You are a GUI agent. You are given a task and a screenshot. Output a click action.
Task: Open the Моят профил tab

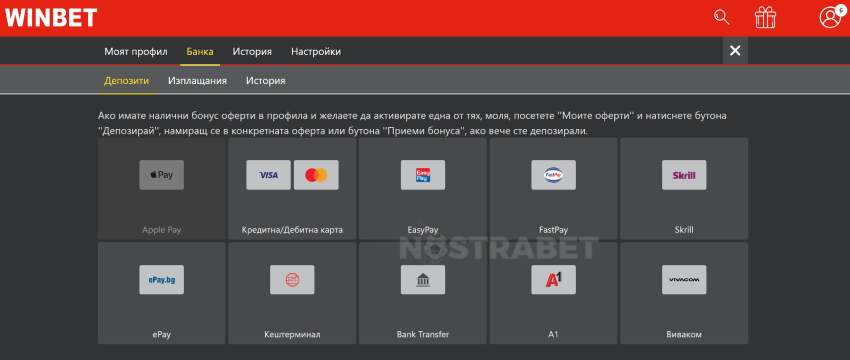pos(136,52)
